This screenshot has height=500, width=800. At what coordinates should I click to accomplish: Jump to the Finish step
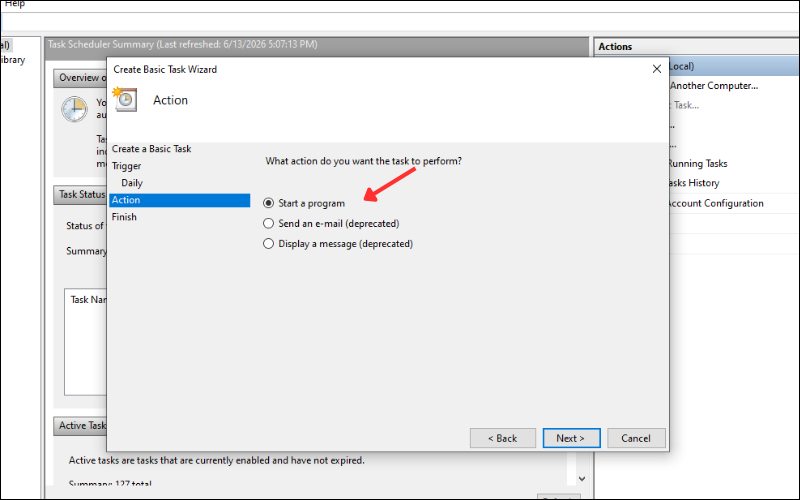click(x=124, y=217)
